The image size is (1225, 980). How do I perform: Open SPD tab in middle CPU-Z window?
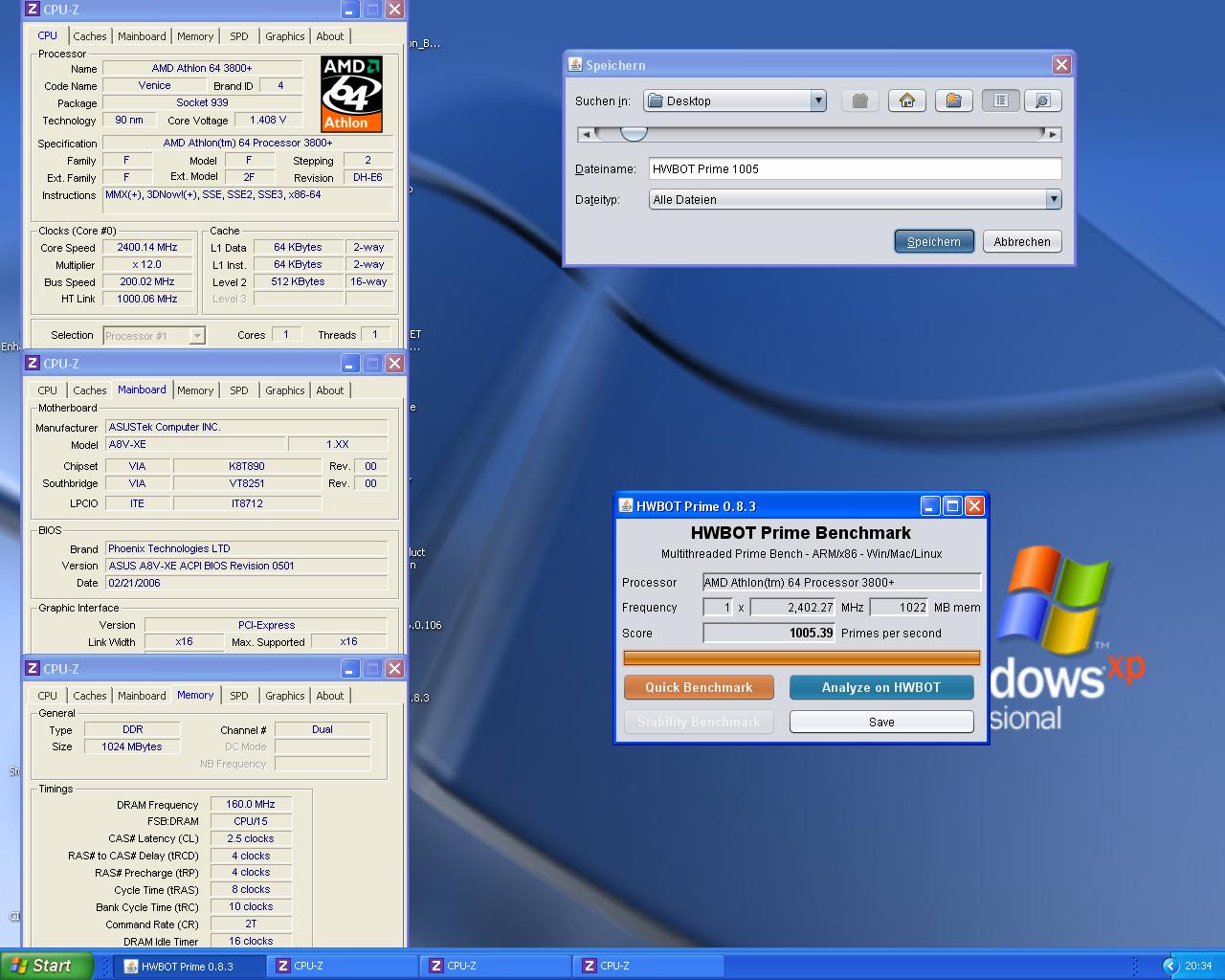pyautogui.click(x=239, y=390)
